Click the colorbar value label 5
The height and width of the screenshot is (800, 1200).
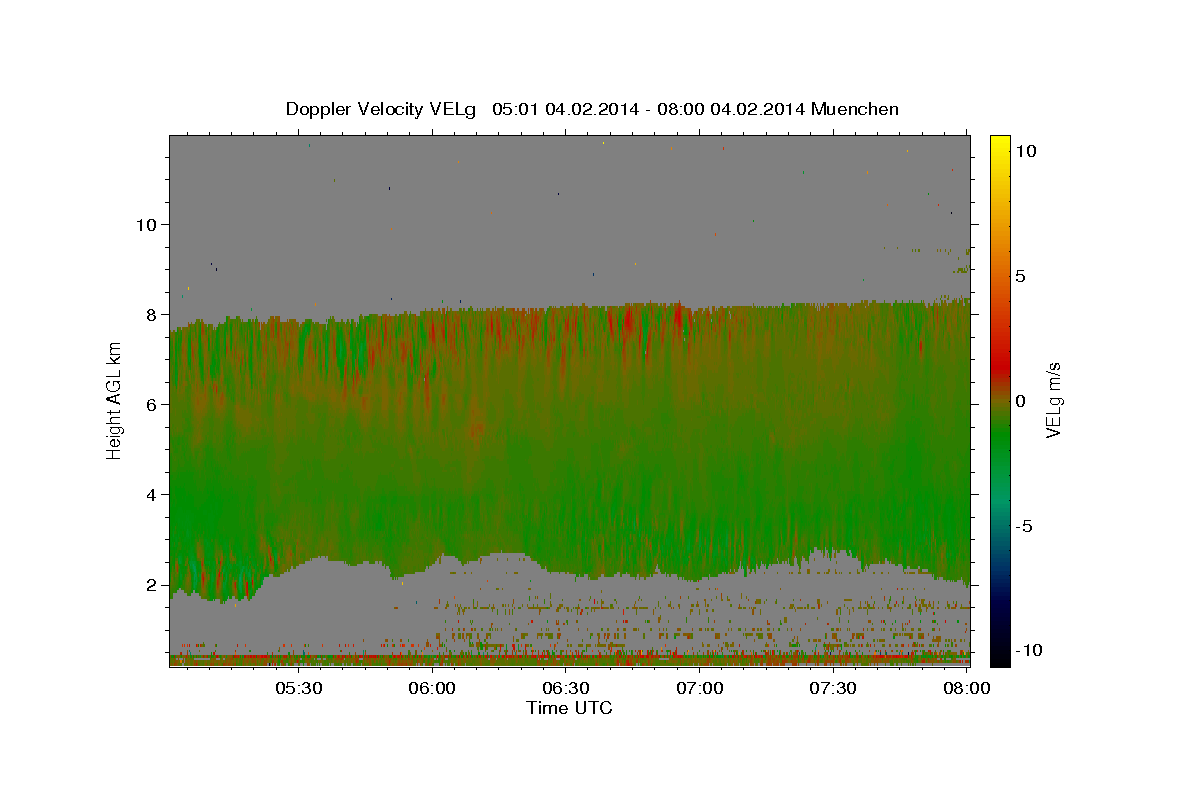[1021, 276]
